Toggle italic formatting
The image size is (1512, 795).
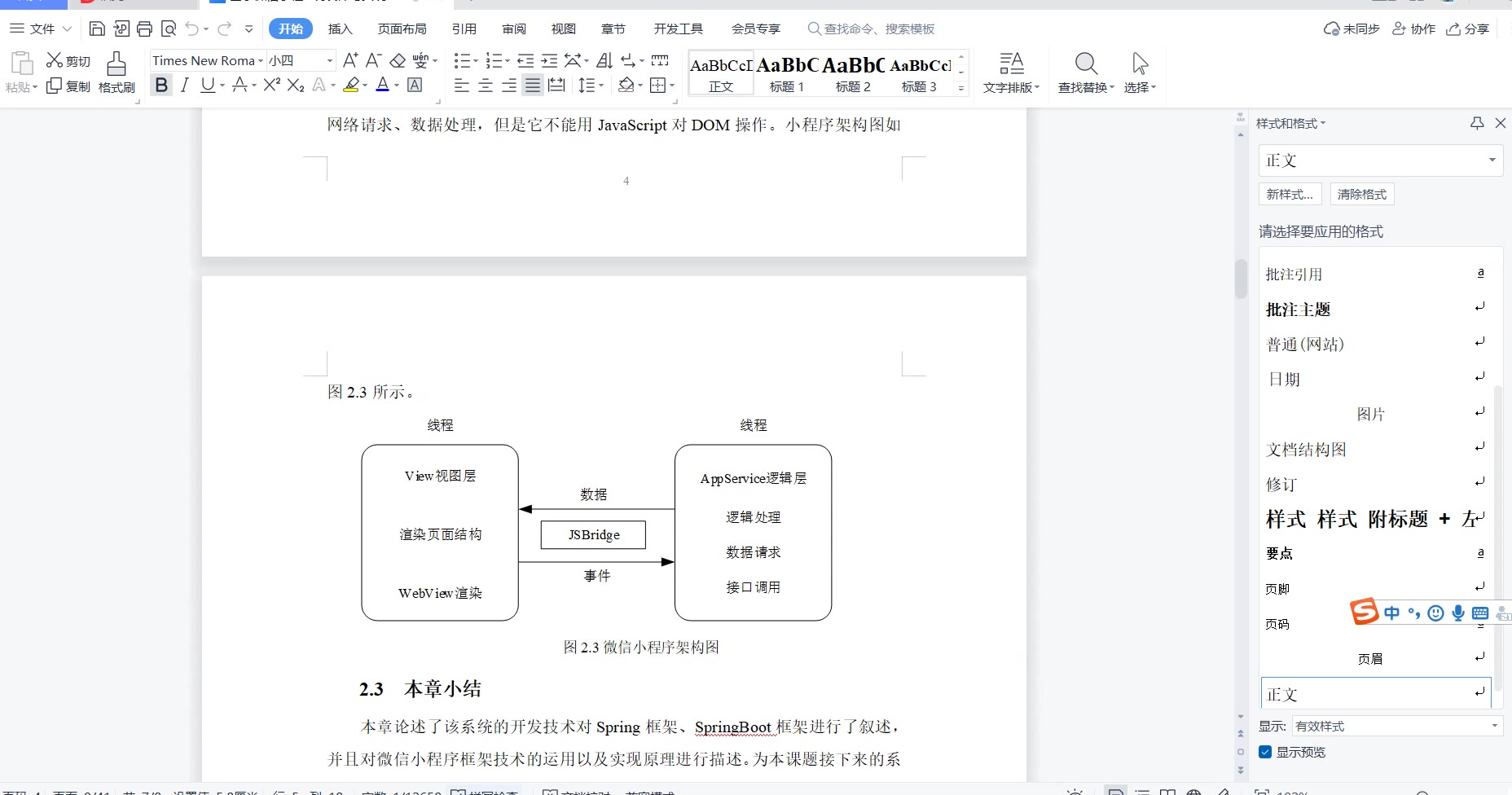[x=185, y=85]
